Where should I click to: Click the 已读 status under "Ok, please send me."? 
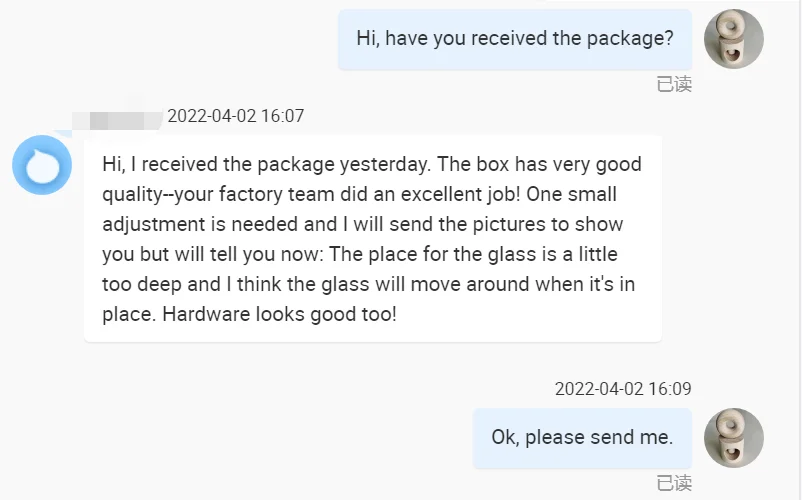pos(674,484)
